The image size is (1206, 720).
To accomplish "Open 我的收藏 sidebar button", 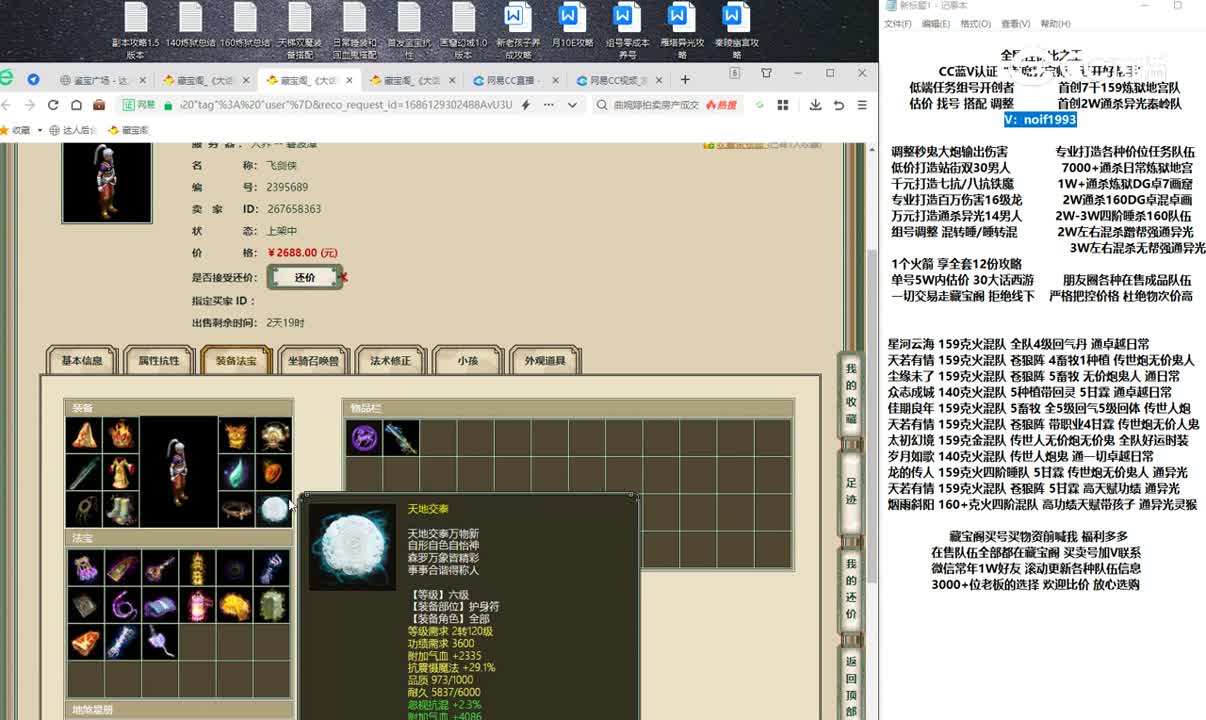I will (851, 393).
